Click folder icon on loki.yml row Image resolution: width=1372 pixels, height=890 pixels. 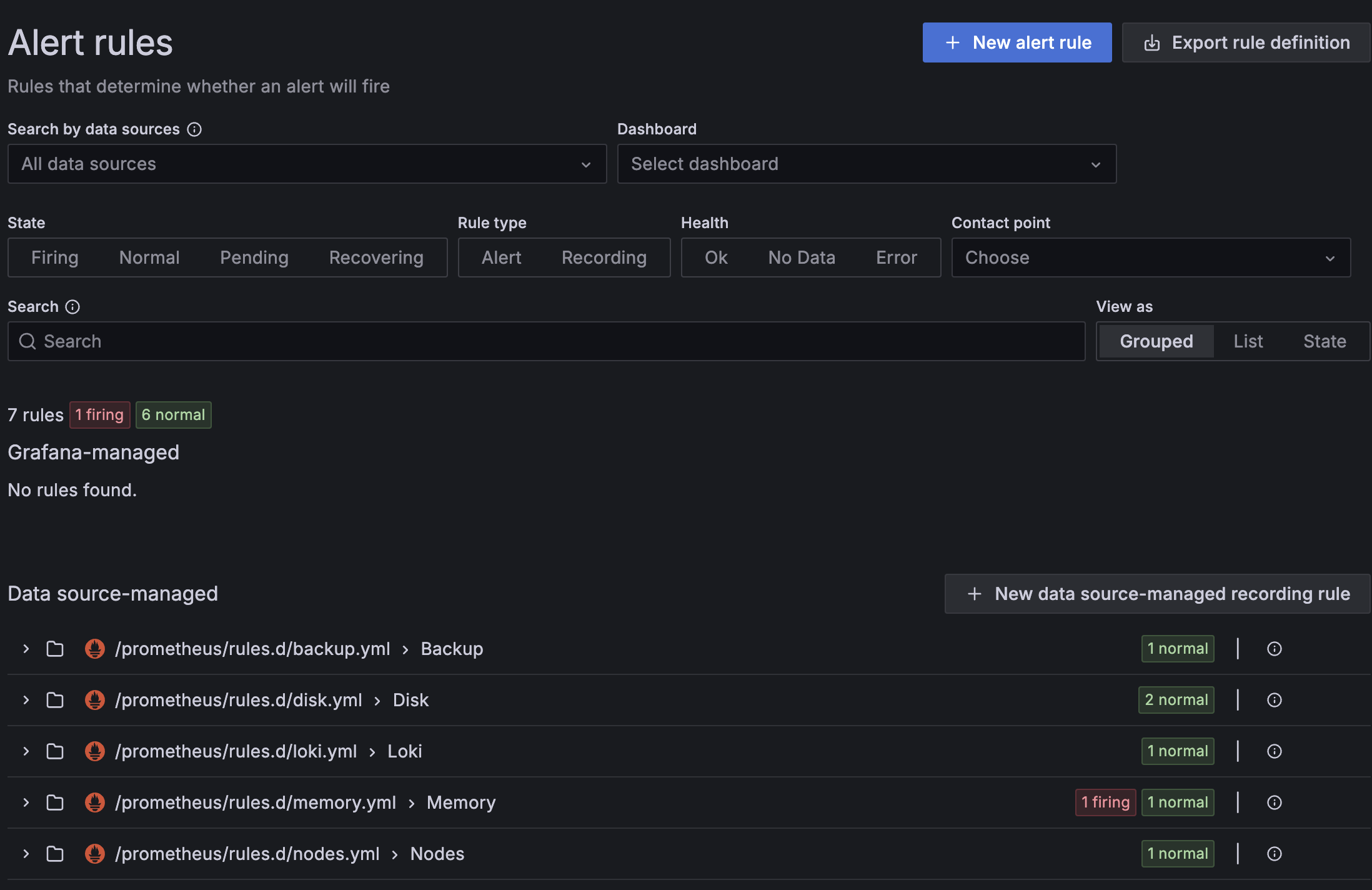(55, 751)
